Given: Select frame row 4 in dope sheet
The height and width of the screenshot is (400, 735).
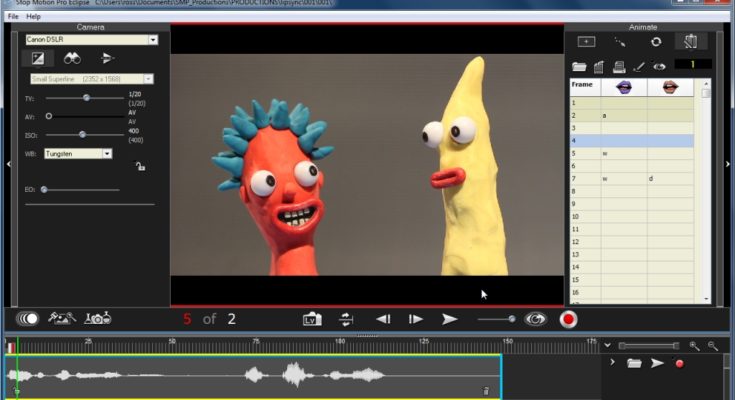Looking at the screenshot, I should click(x=632, y=141).
